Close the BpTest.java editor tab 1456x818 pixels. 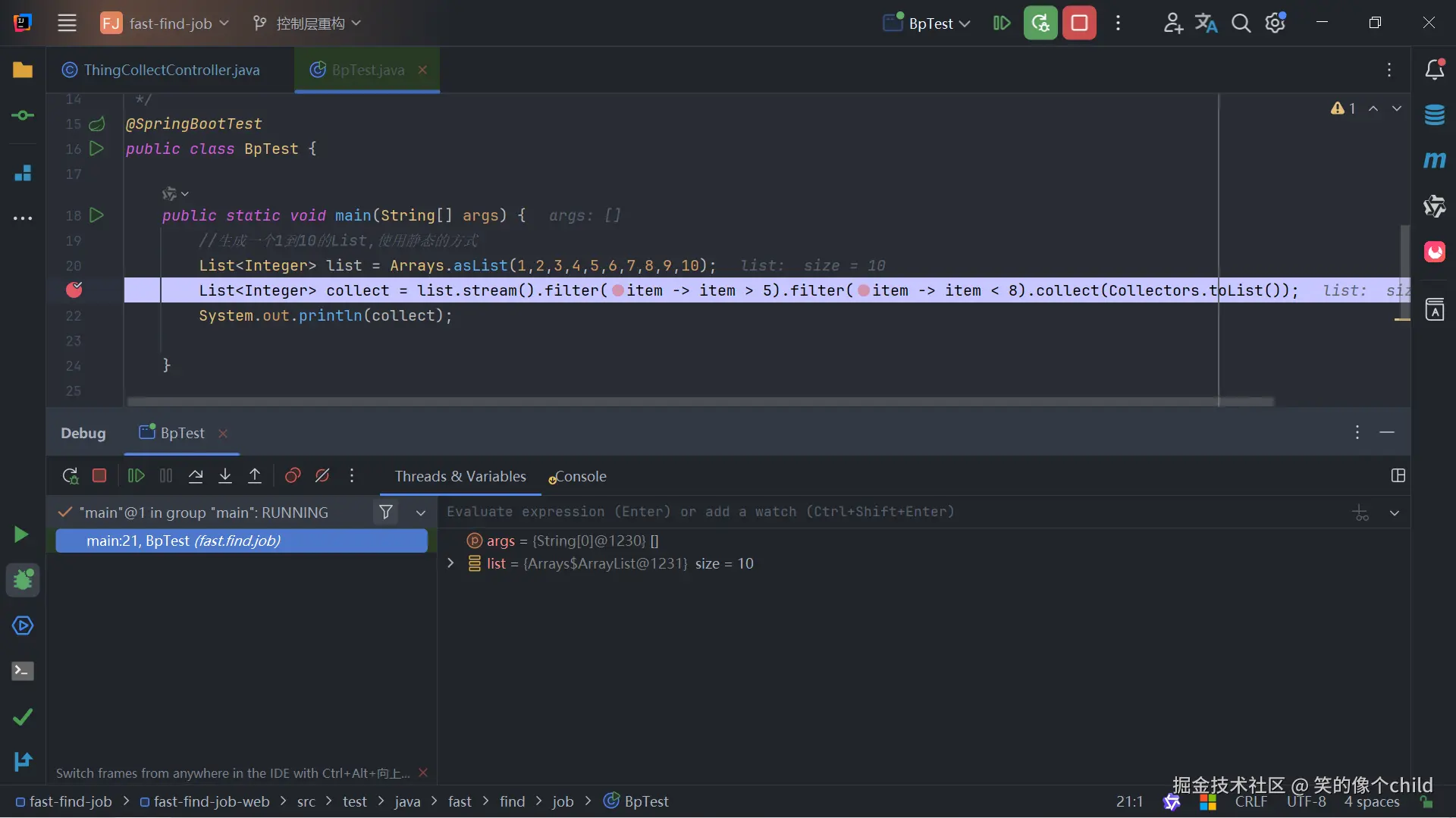[x=423, y=70]
